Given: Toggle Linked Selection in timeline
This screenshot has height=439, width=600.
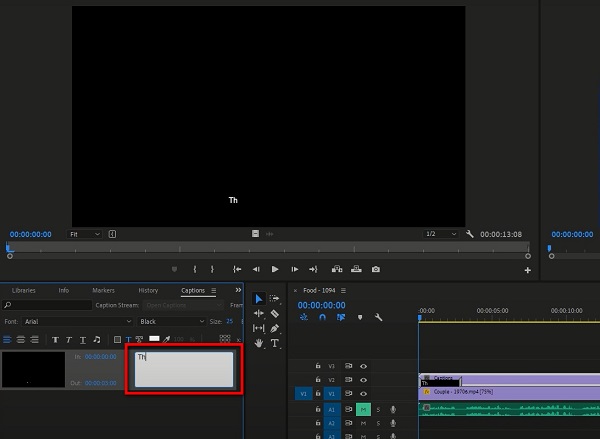Looking at the screenshot, I should [341, 317].
